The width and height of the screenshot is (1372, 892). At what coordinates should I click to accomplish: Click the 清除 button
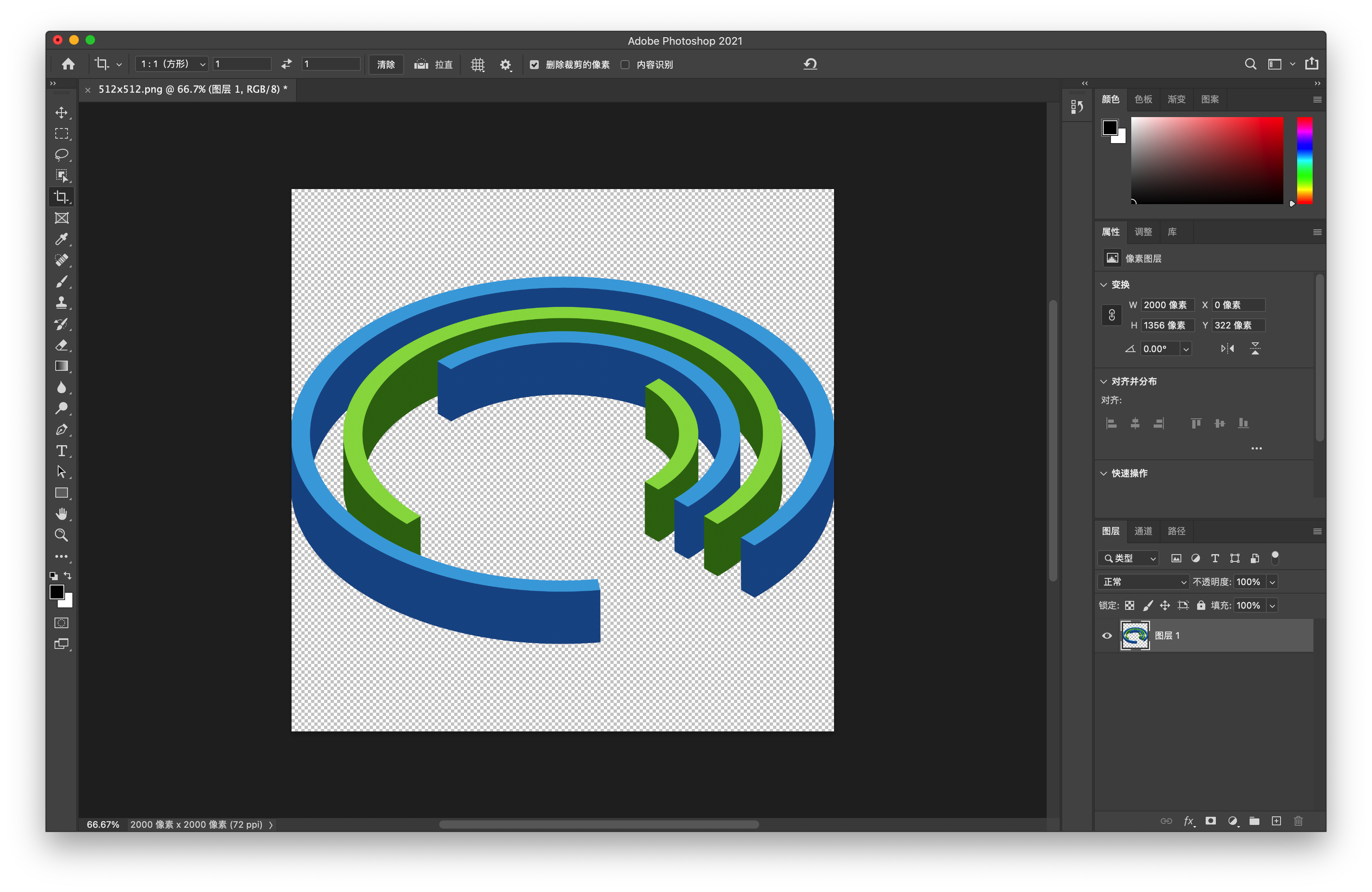[x=385, y=65]
